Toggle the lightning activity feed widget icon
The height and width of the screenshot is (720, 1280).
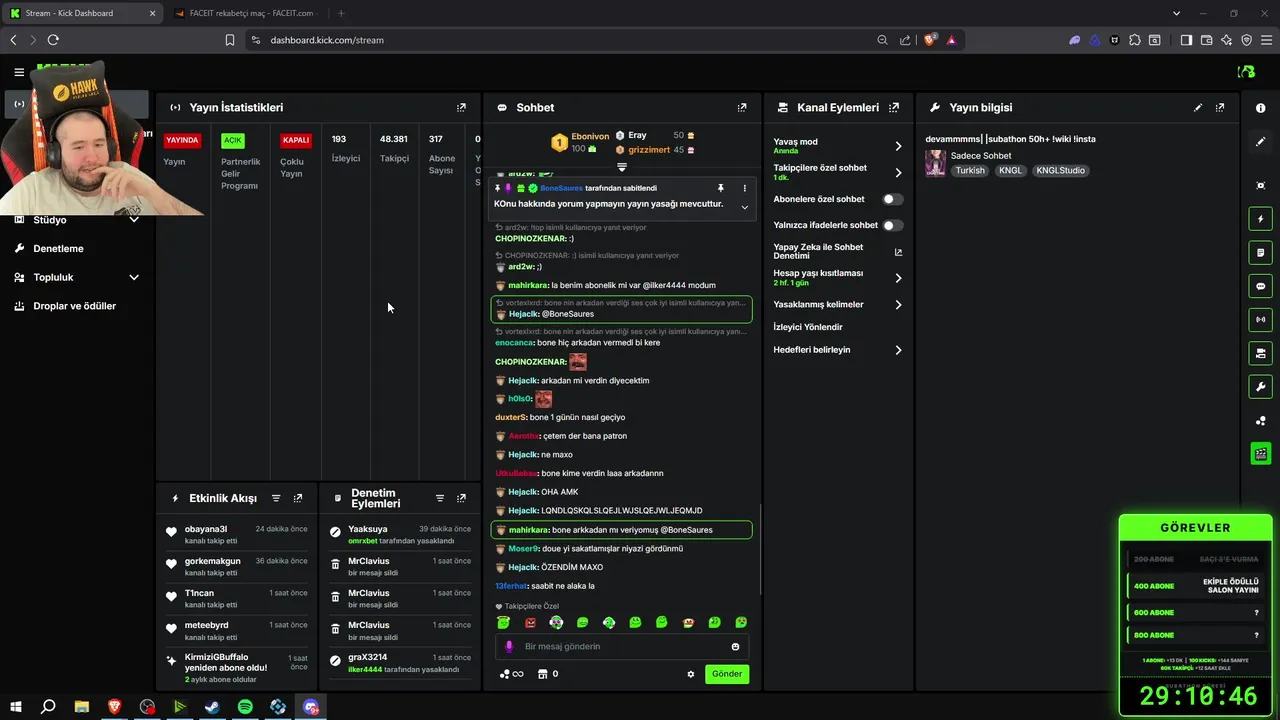point(1261,219)
